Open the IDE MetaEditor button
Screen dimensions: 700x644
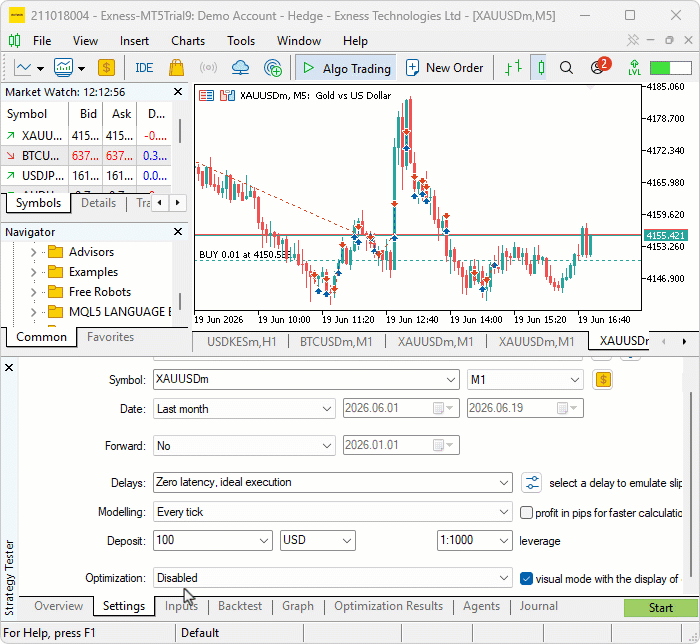click(x=144, y=68)
